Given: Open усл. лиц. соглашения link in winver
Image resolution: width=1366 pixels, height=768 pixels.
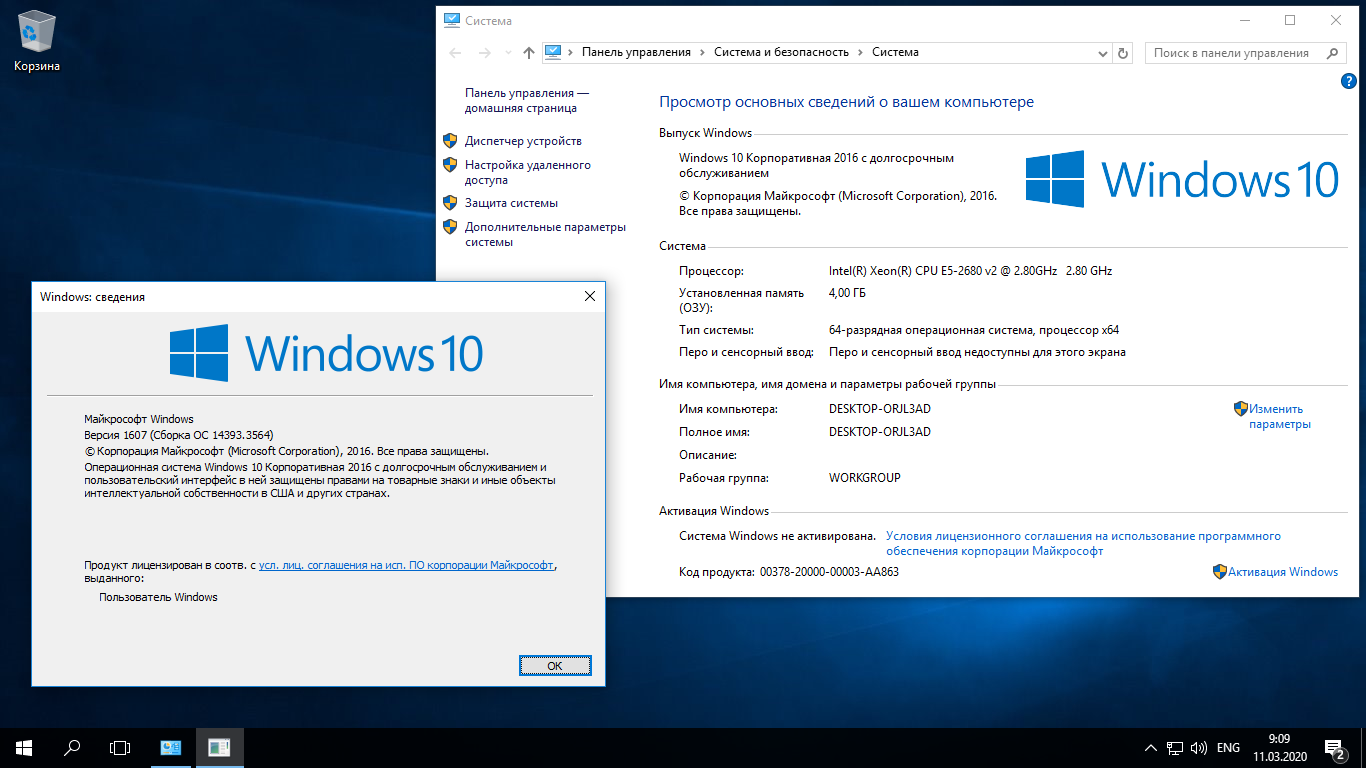Looking at the screenshot, I should 406,565.
